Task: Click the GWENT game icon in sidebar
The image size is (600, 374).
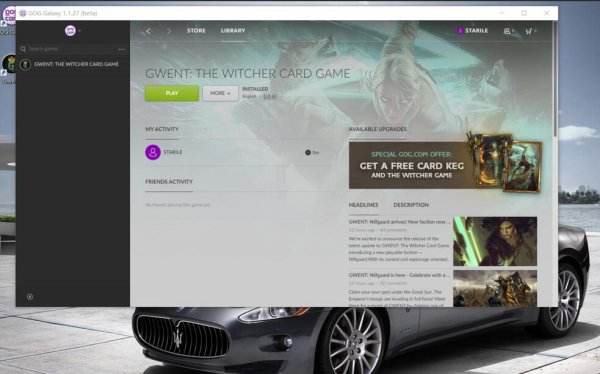Action: tap(25, 64)
